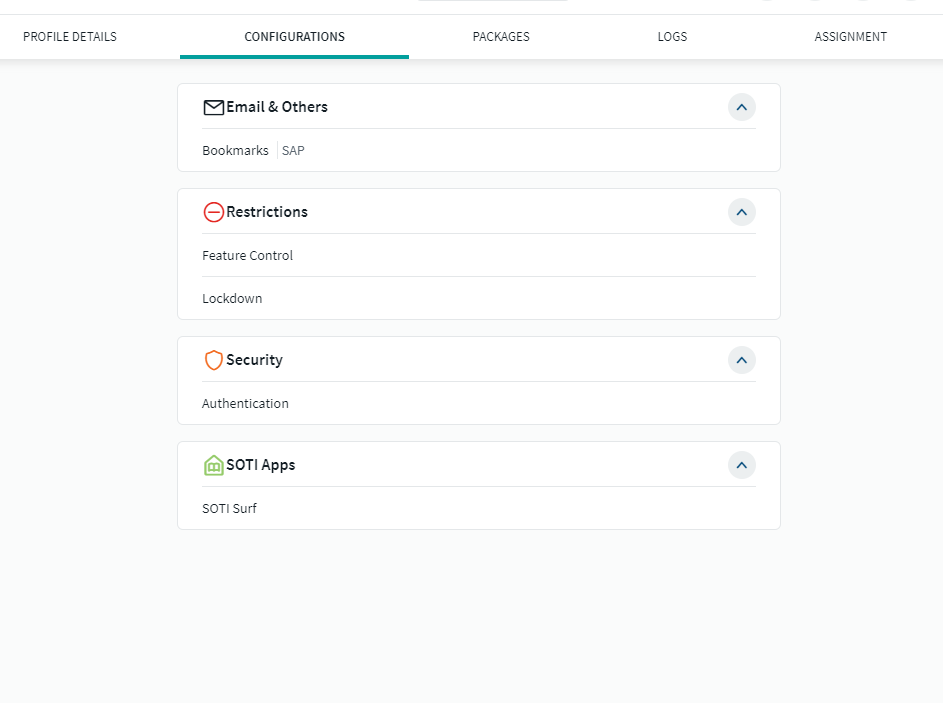Click the green SOTI Apps icon
Image resolution: width=943 pixels, height=703 pixels.
(213, 465)
